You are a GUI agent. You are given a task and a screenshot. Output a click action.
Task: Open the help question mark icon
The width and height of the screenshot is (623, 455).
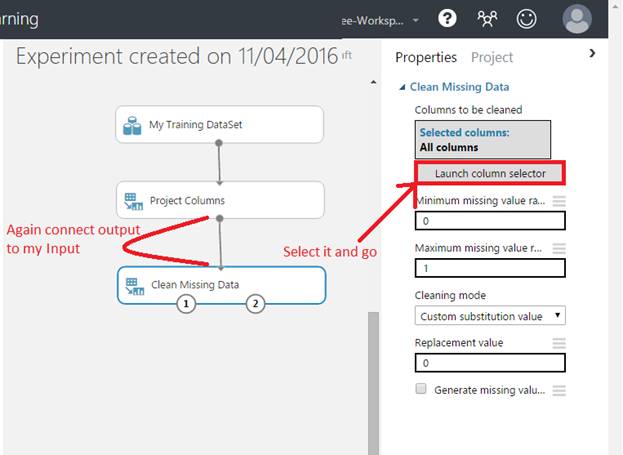(x=447, y=19)
